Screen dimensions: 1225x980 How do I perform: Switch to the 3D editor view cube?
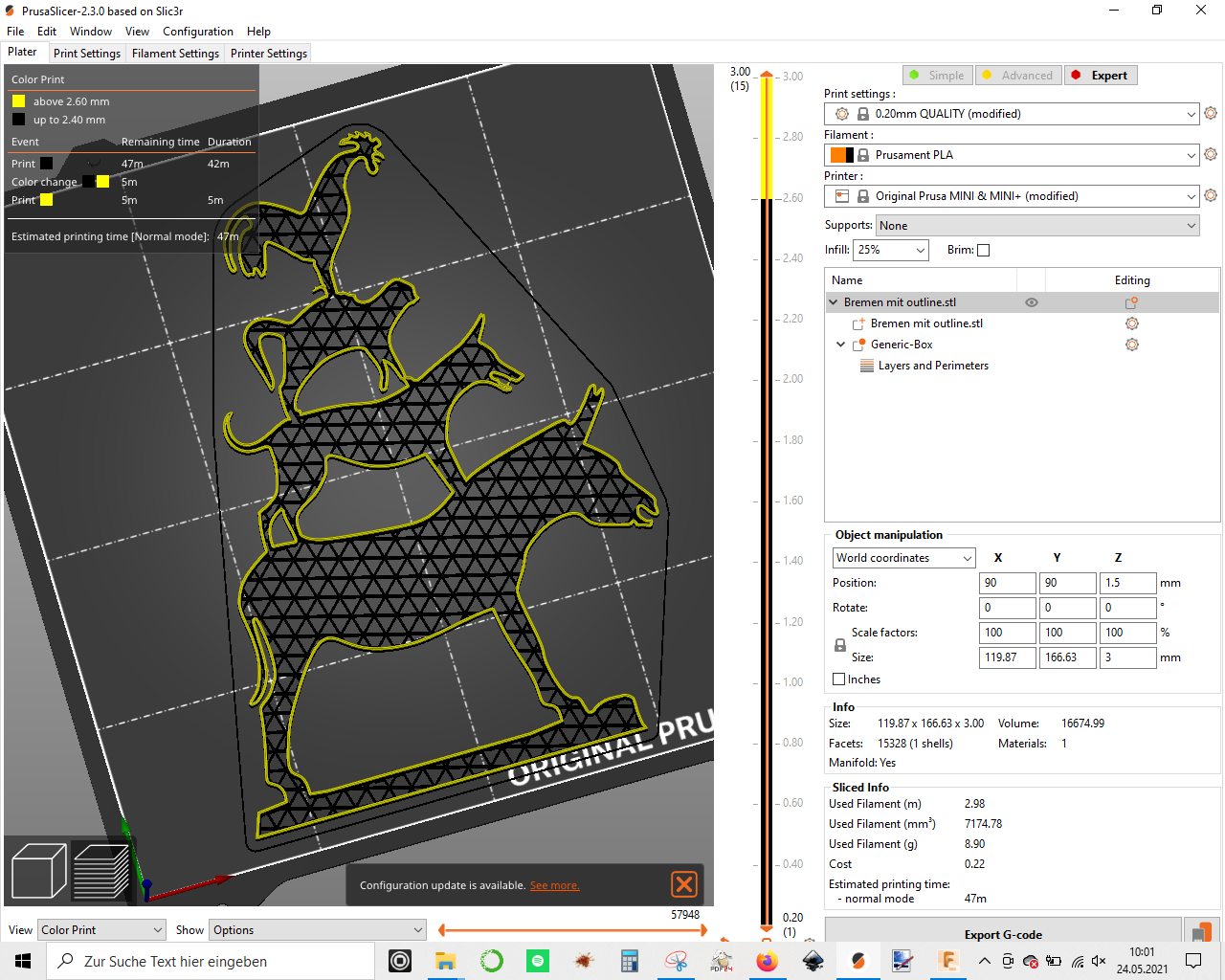pyautogui.click(x=38, y=871)
